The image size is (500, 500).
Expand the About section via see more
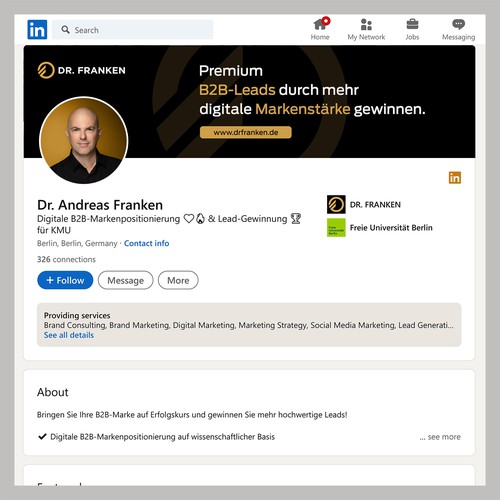(440, 437)
